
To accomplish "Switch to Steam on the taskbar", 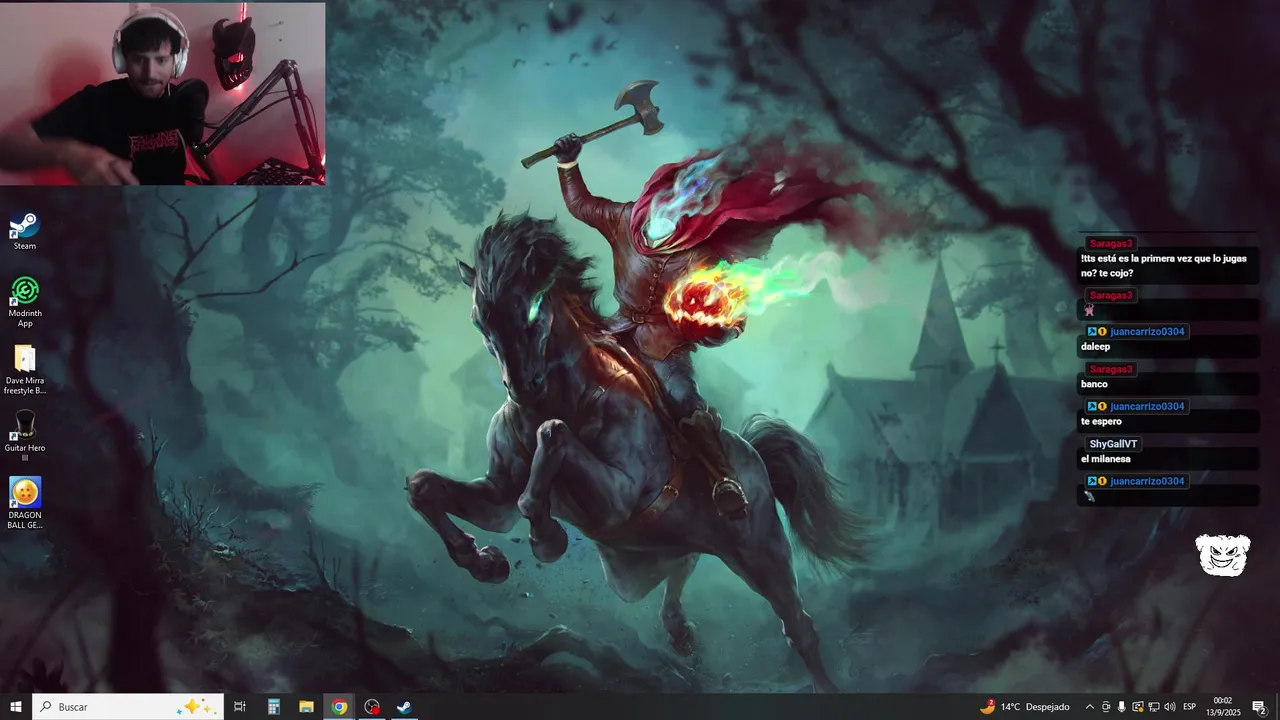I will (404, 707).
